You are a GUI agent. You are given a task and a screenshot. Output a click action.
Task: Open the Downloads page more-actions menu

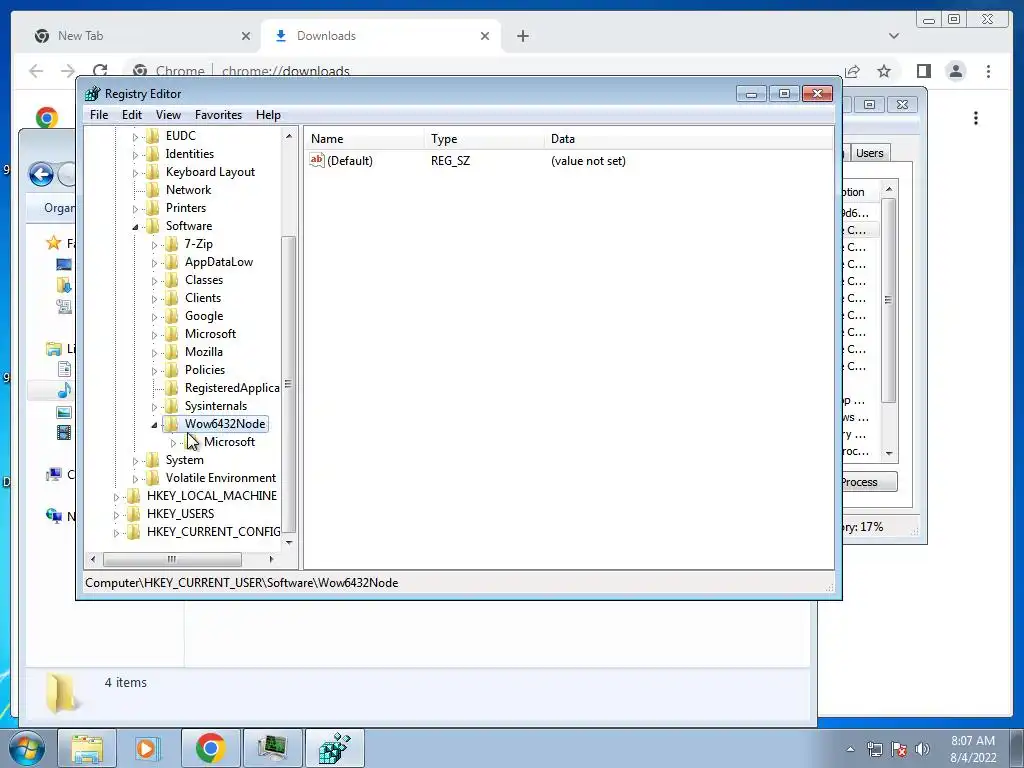976,118
